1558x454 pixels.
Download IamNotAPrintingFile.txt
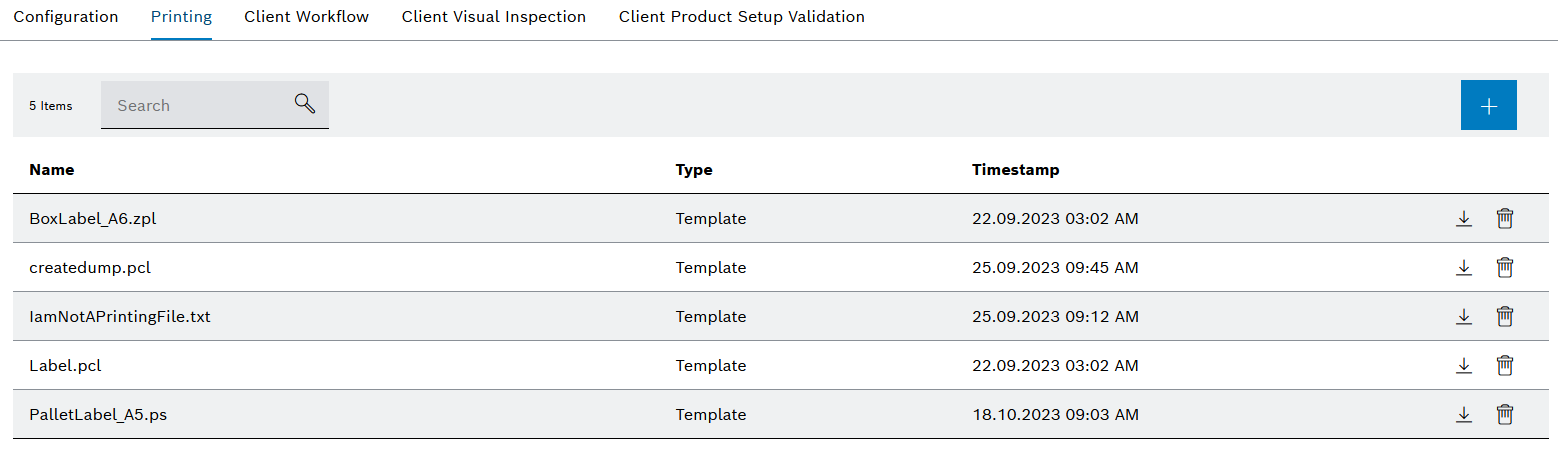click(x=1463, y=317)
